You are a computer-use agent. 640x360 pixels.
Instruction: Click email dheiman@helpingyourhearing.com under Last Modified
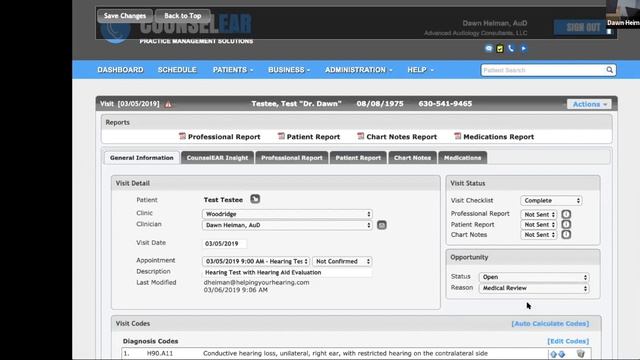point(256,282)
